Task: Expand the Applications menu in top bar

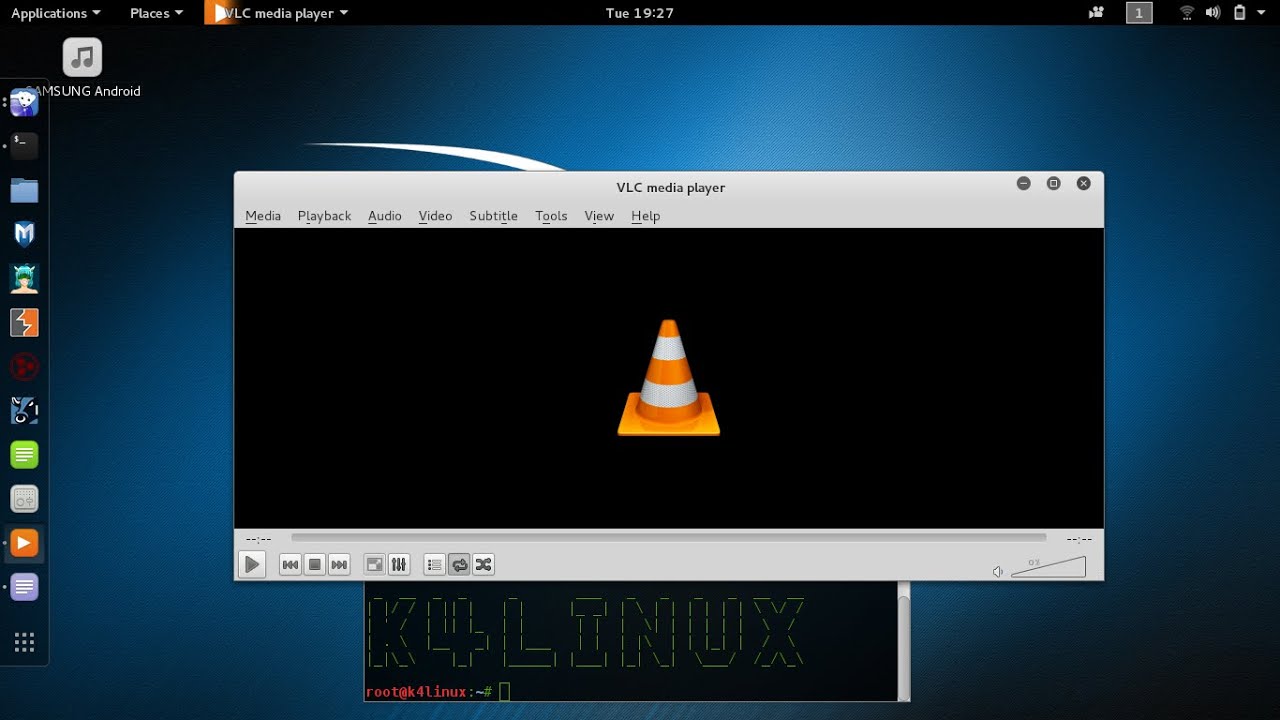Action: pyautogui.click(x=56, y=13)
